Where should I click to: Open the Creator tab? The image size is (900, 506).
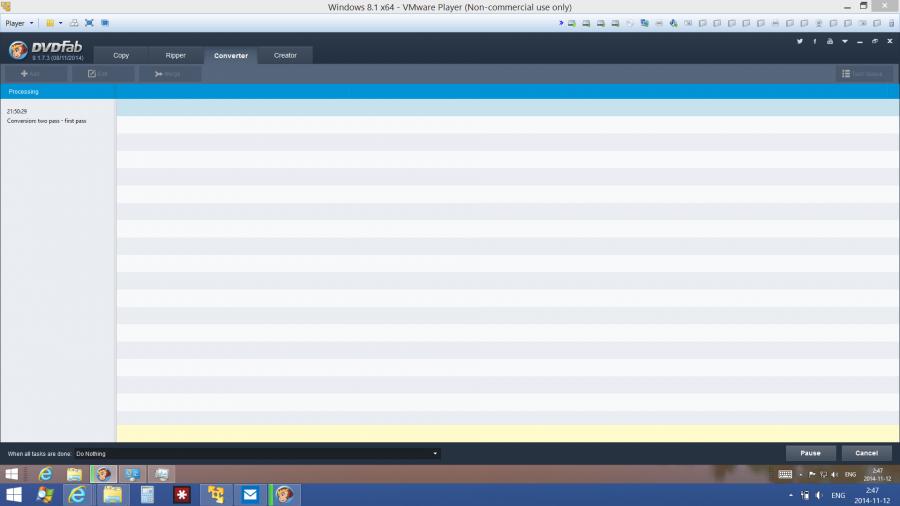285,56
